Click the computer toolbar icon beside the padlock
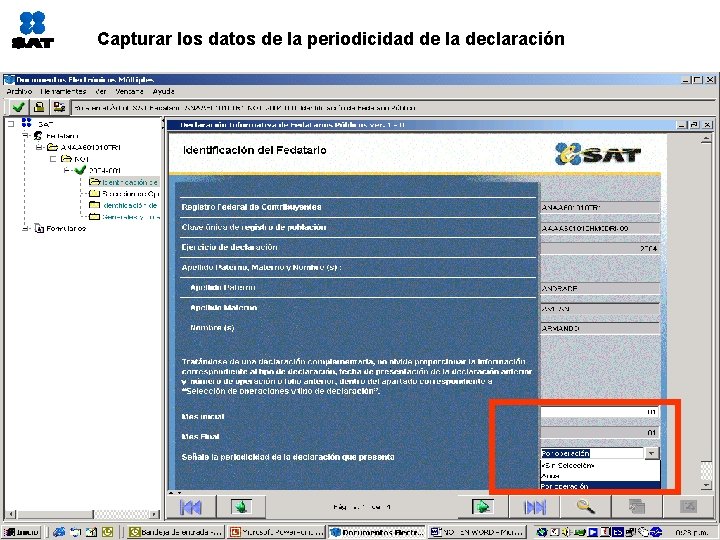 click(x=59, y=107)
